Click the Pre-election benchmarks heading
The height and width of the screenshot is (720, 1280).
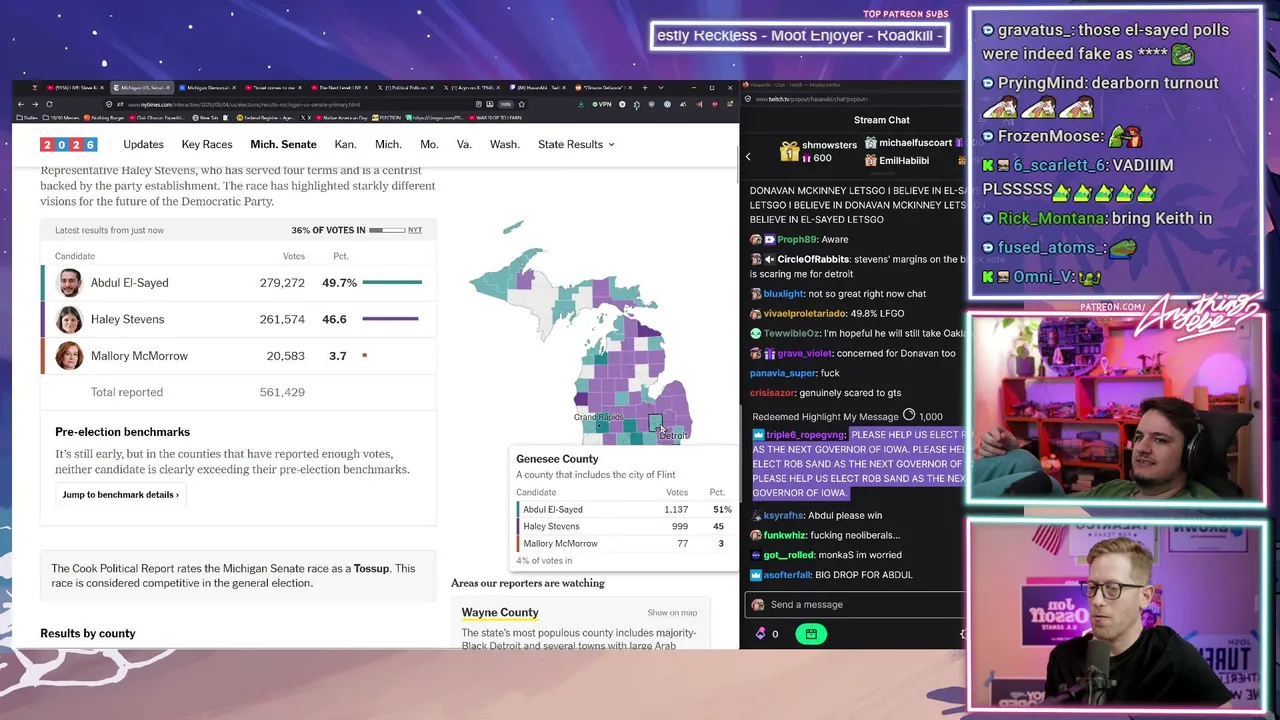122,432
